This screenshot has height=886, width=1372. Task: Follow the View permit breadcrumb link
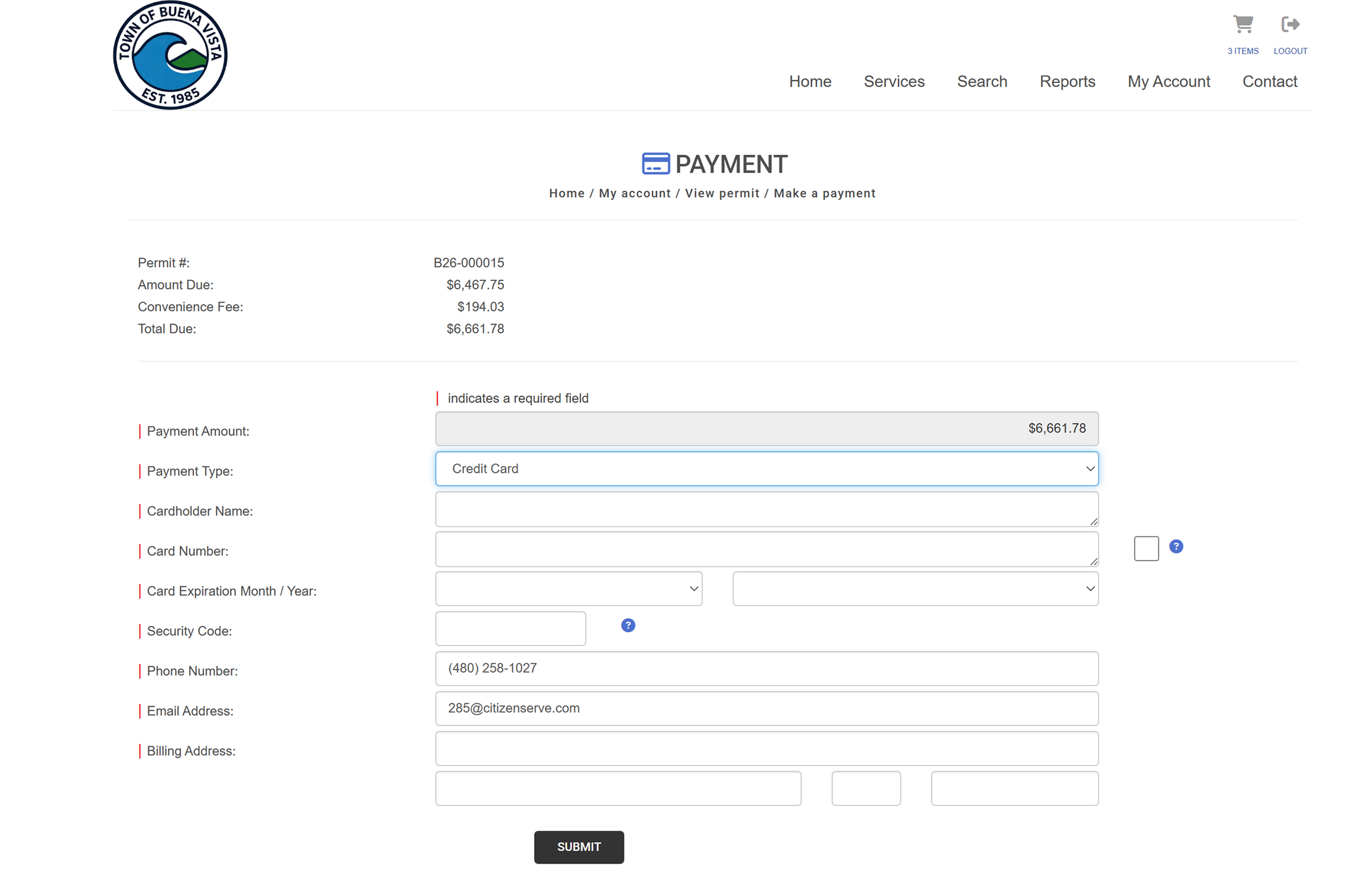click(x=722, y=193)
